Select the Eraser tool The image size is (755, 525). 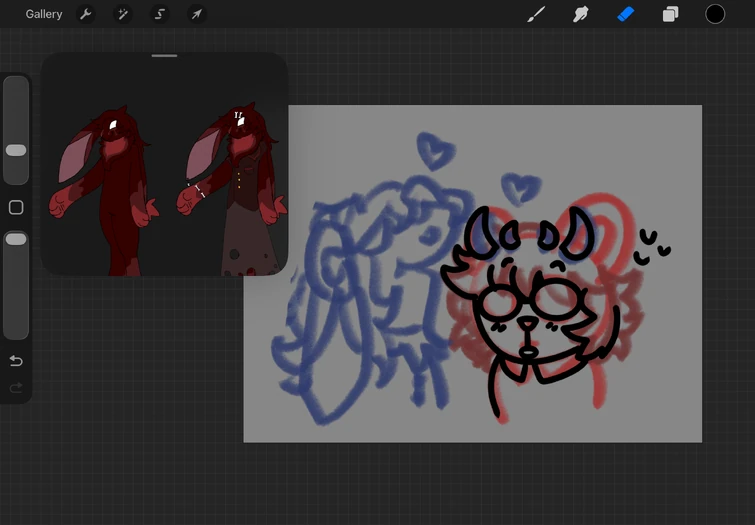pos(625,14)
